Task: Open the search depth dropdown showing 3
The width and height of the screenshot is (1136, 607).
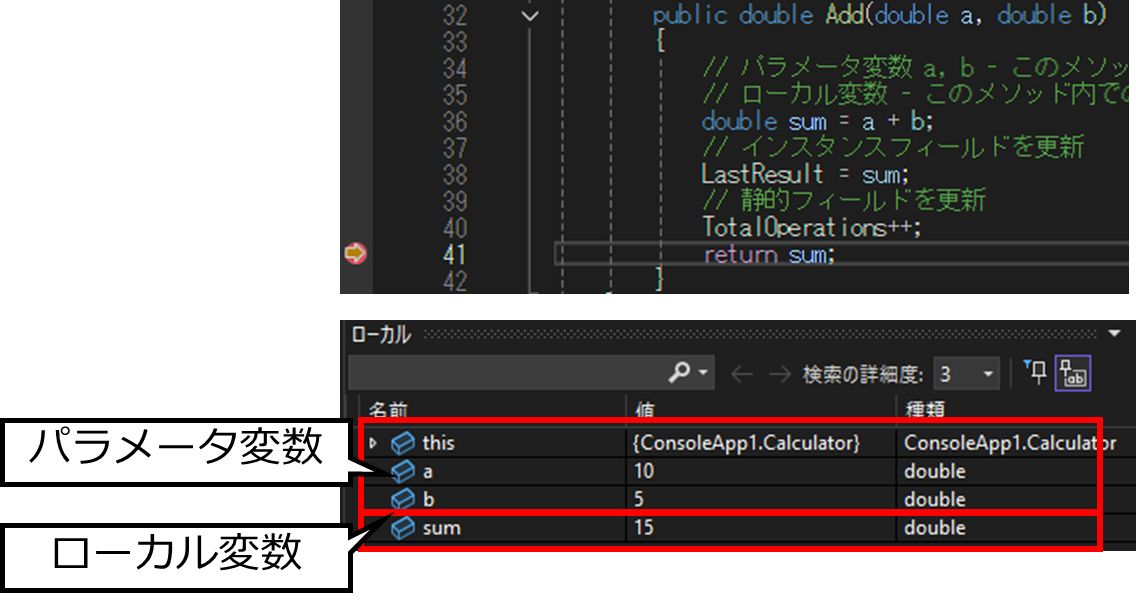Action: pyautogui.click(x=967, y=374)
